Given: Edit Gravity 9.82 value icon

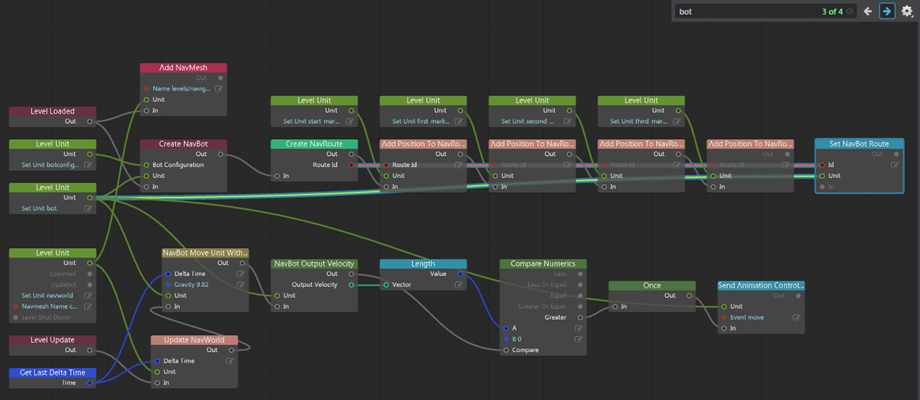Looking at the screenshot, I should (x=241, y=284).
